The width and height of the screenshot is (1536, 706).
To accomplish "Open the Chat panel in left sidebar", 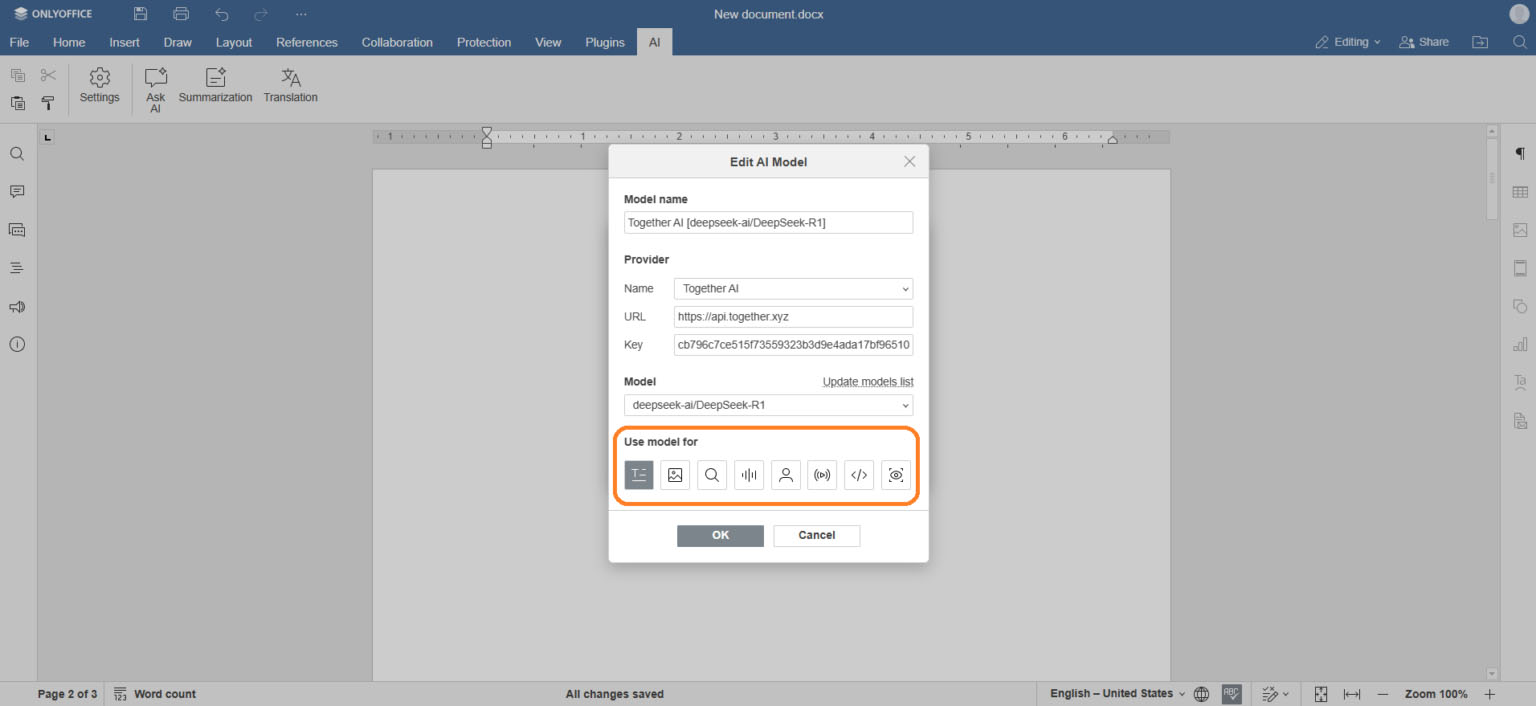I will pyautogui.click(x=17, y=230).
